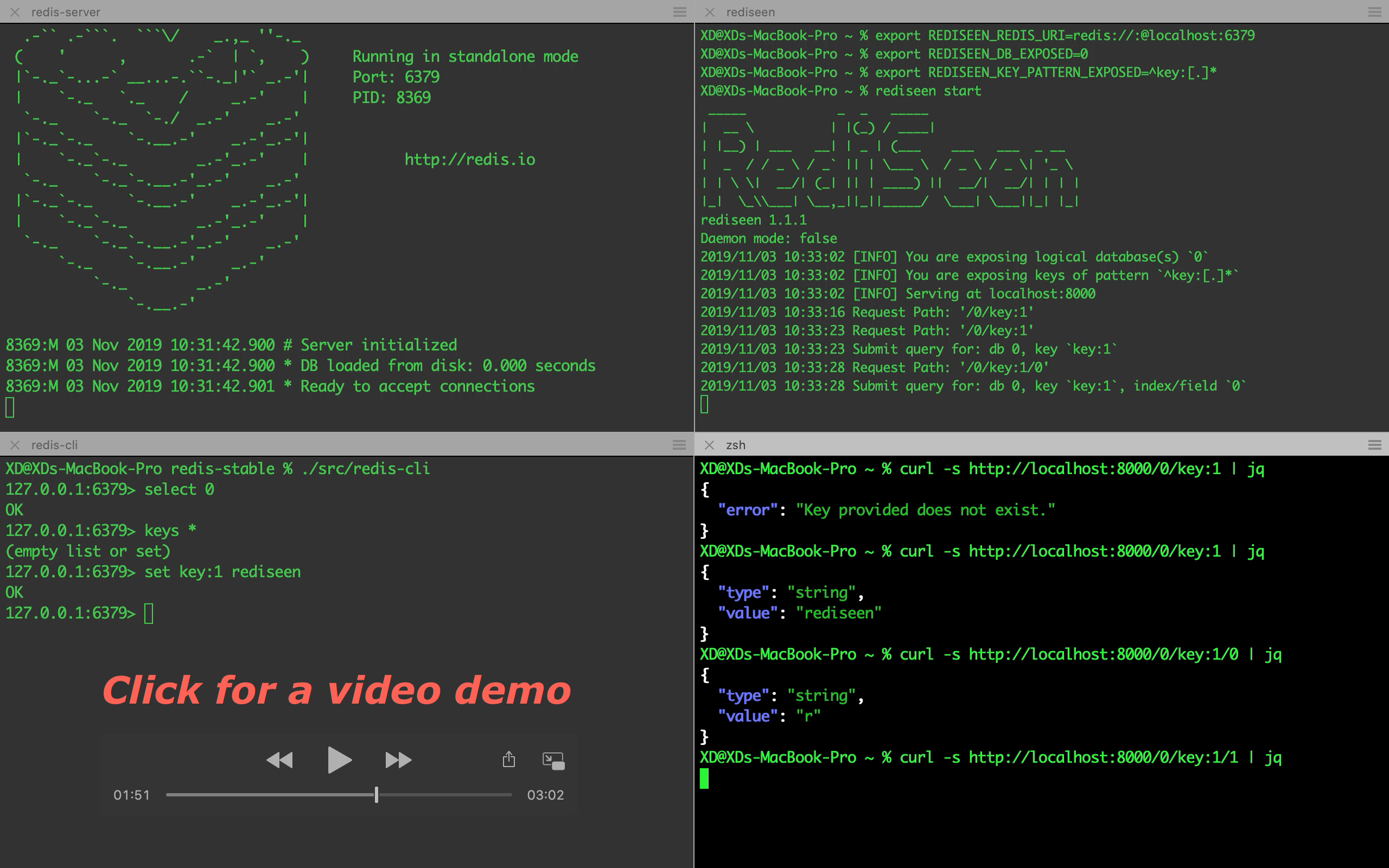Open the zsh pane hamburger menu
The height and width of the screenshot is (868, 1389).
[1374, 445]
